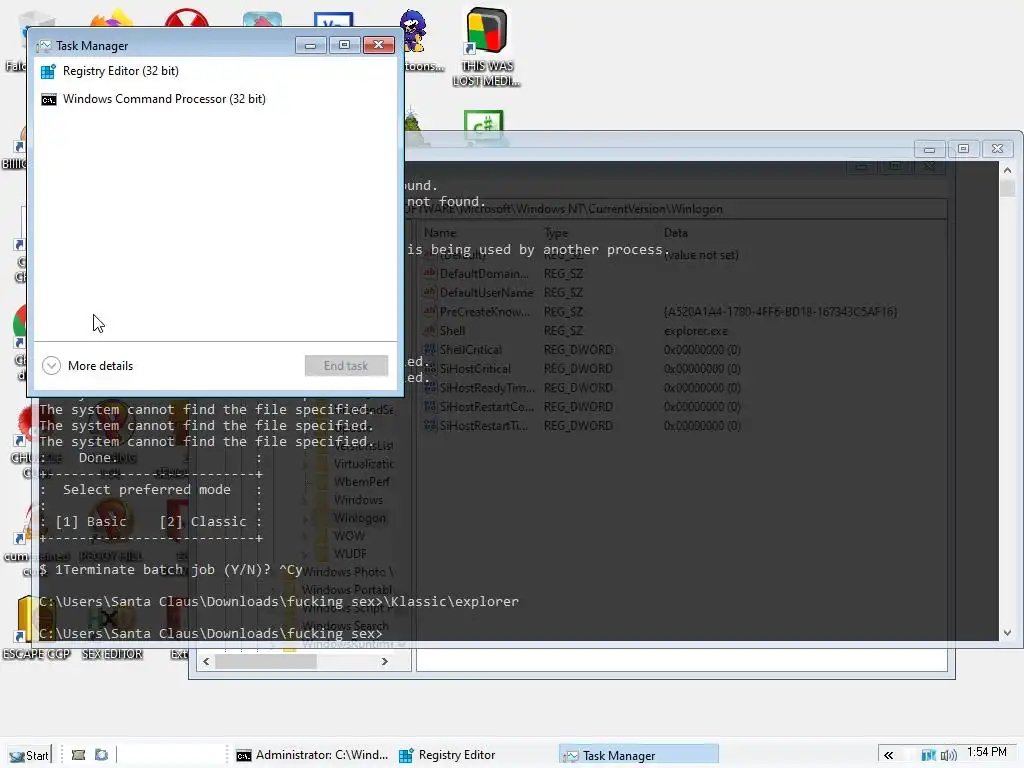Click the last console prompt line

click(x=211, y=633)
